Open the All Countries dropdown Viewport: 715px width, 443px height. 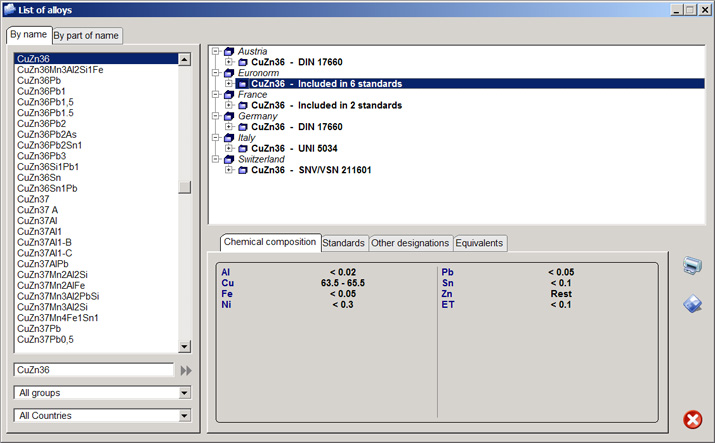pos(184,416)
